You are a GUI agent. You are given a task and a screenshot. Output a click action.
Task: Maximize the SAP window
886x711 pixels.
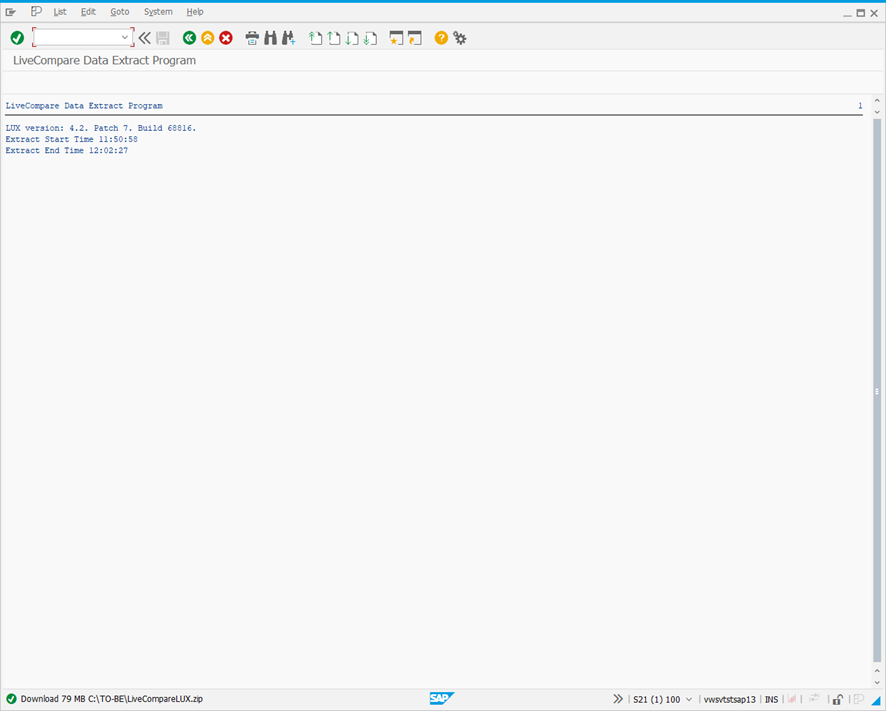tap(861, 13)
